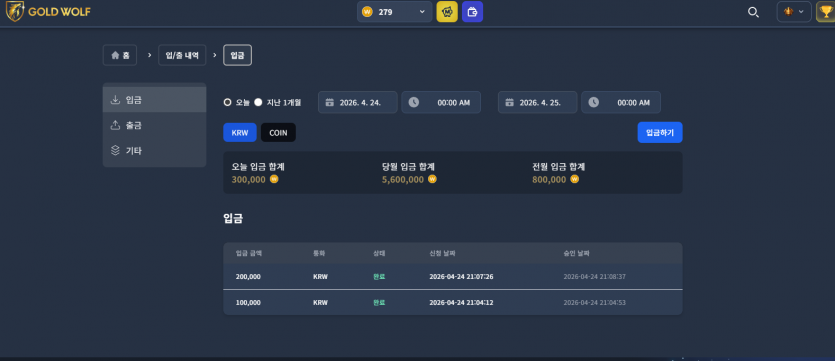The width and height of the screenshot is (835, 361).
Task: Open the purple wallet icon
Action: (x=472, y=12)
